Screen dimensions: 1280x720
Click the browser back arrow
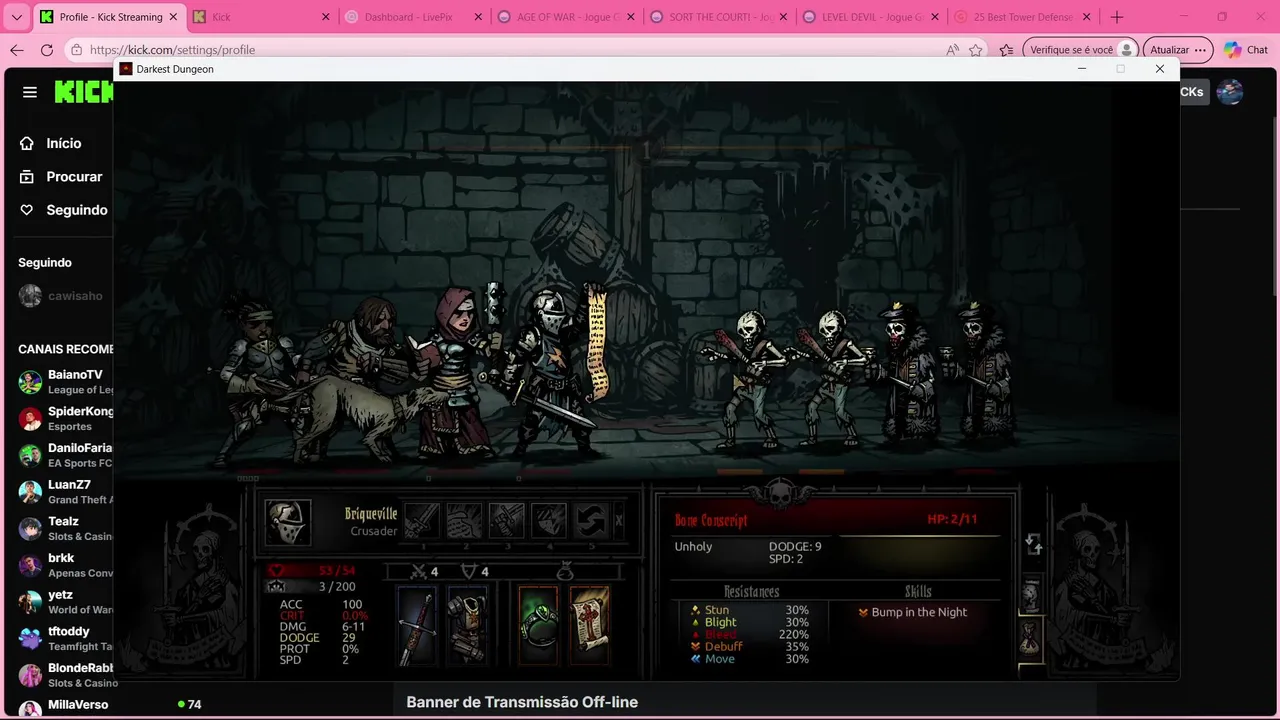tap(17, 50)
